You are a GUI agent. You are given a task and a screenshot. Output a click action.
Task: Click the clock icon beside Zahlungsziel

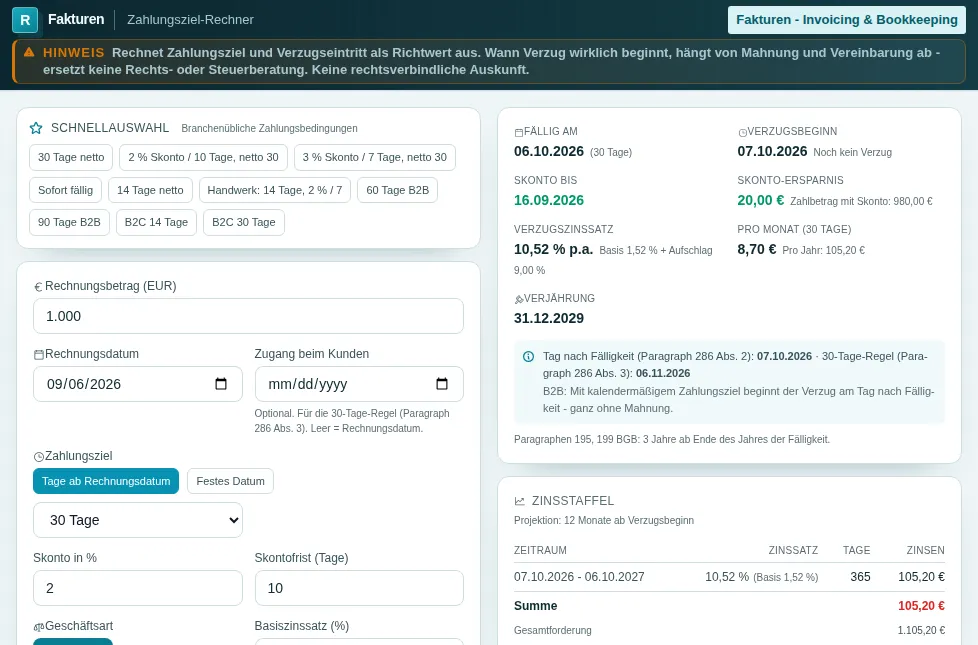tap(39, 457)
